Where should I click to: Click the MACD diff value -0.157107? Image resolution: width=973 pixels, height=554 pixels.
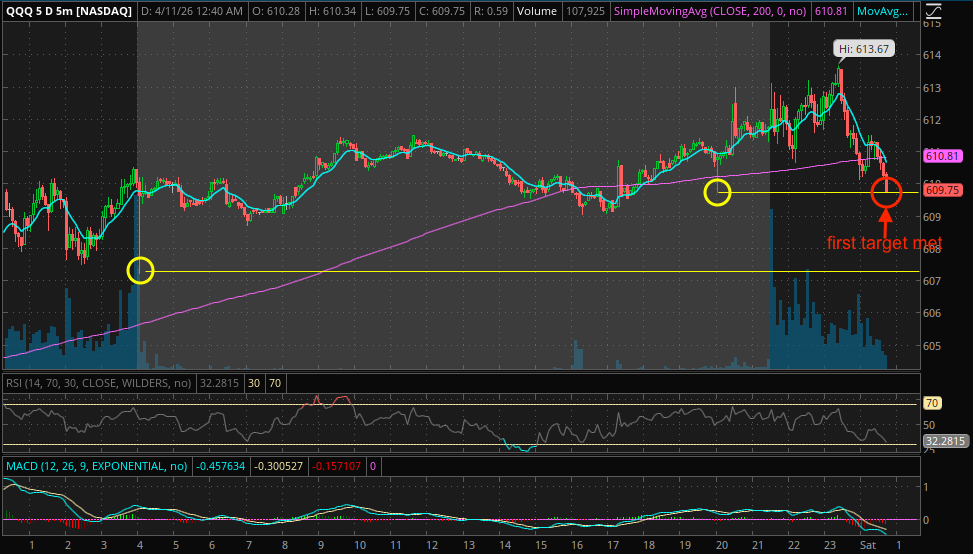pos(336,466)
